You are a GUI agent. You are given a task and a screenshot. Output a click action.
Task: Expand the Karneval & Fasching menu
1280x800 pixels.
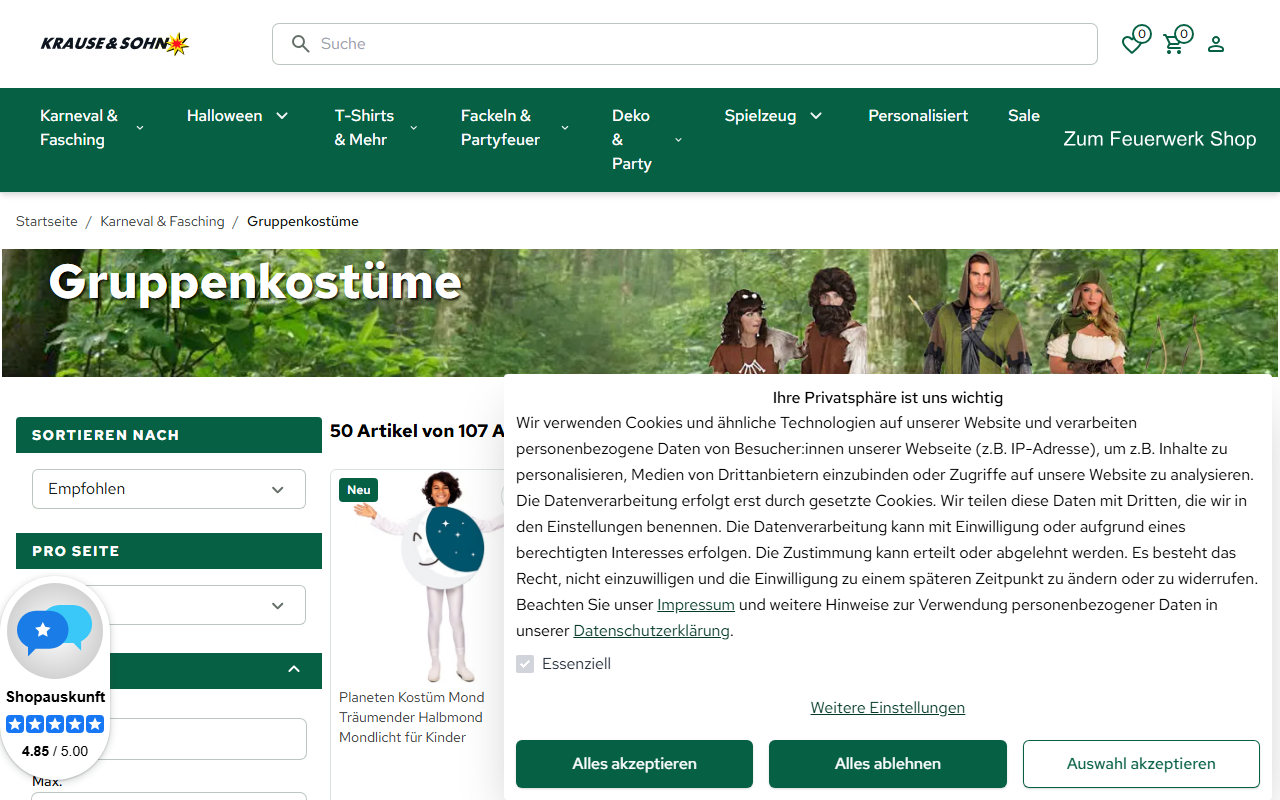(92, 128)
